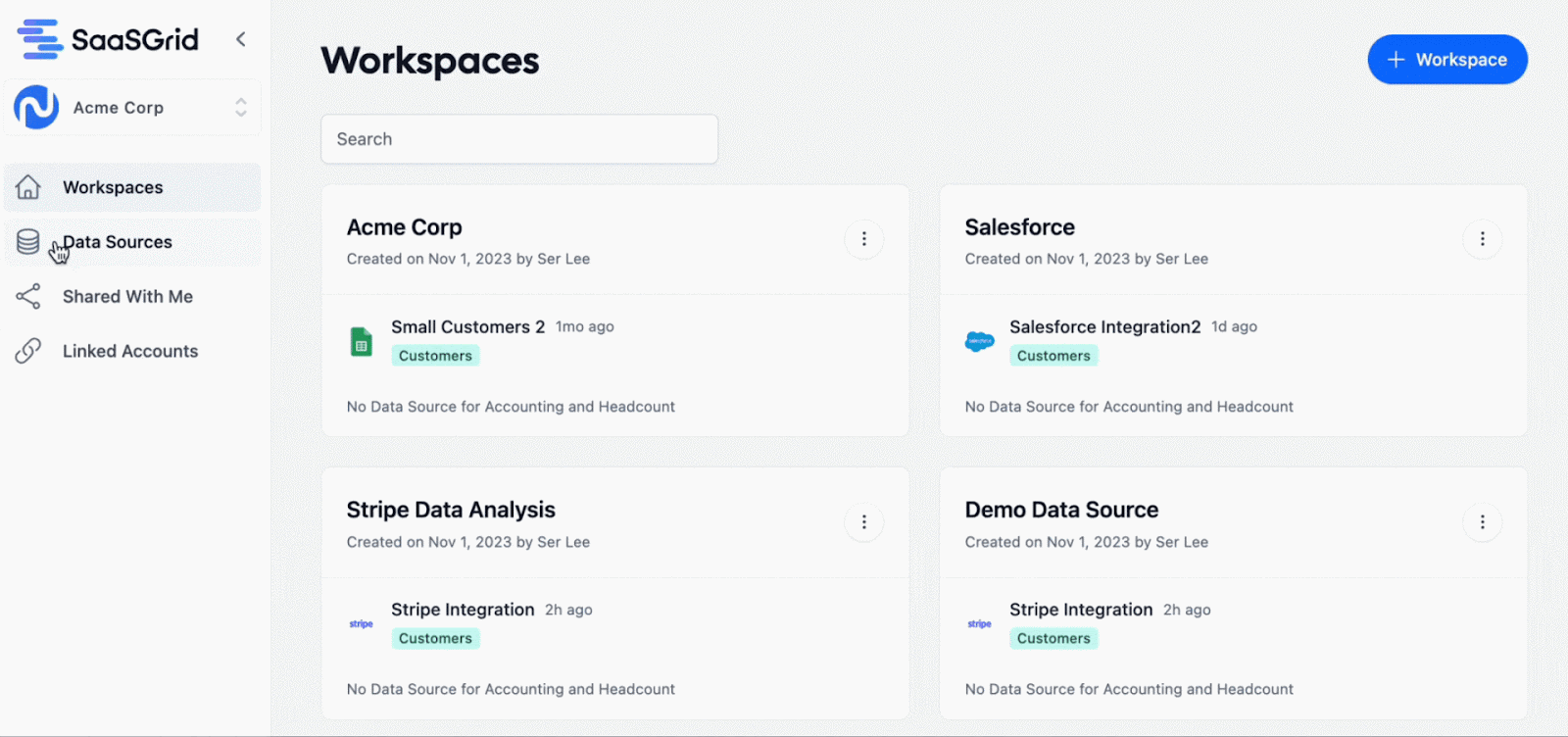Open the Demo Data Source workspace title

[x=1061, y=510]
